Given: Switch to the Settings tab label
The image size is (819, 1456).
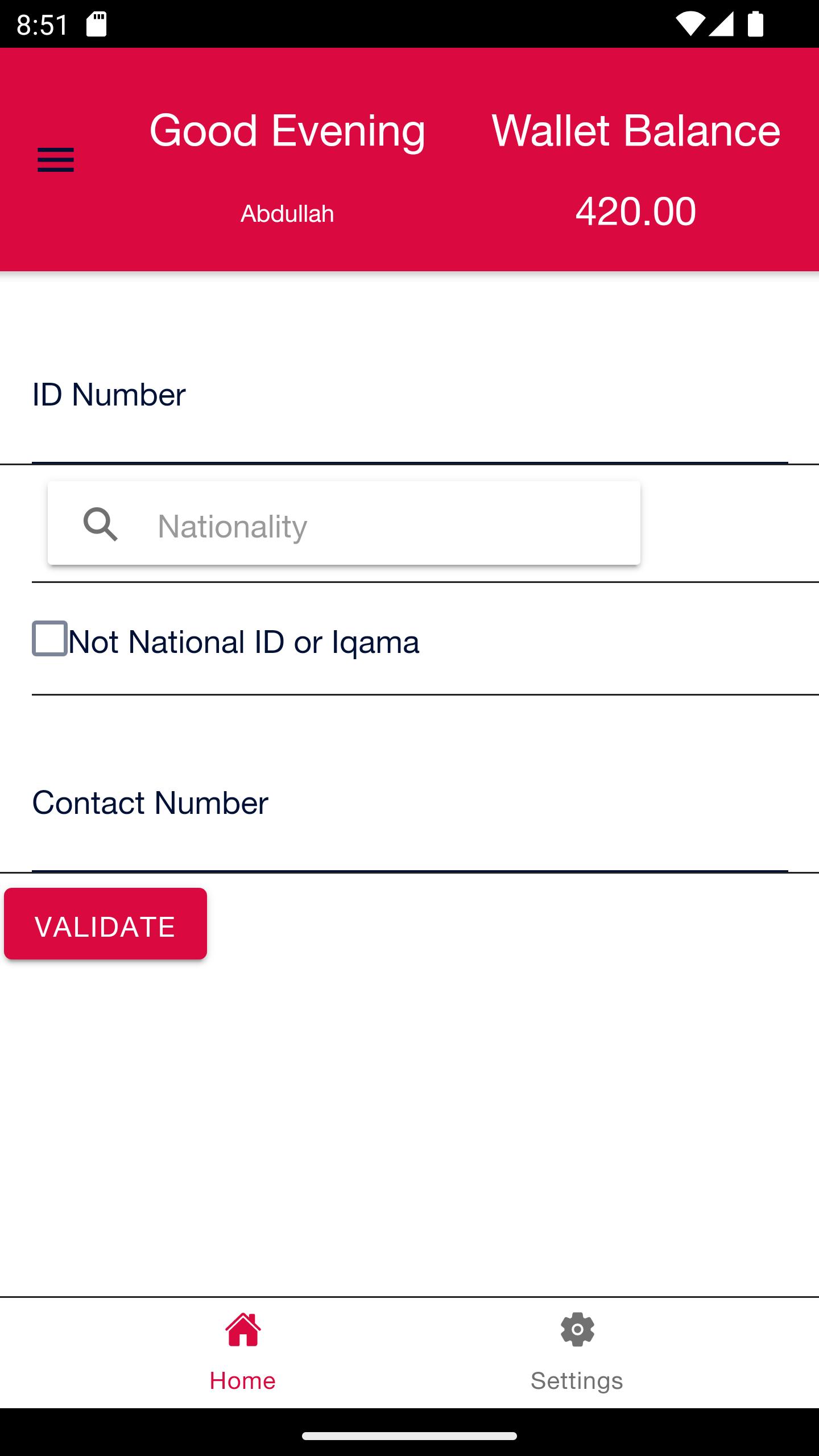Looking at the screenshot, I should pos(577,1381).
